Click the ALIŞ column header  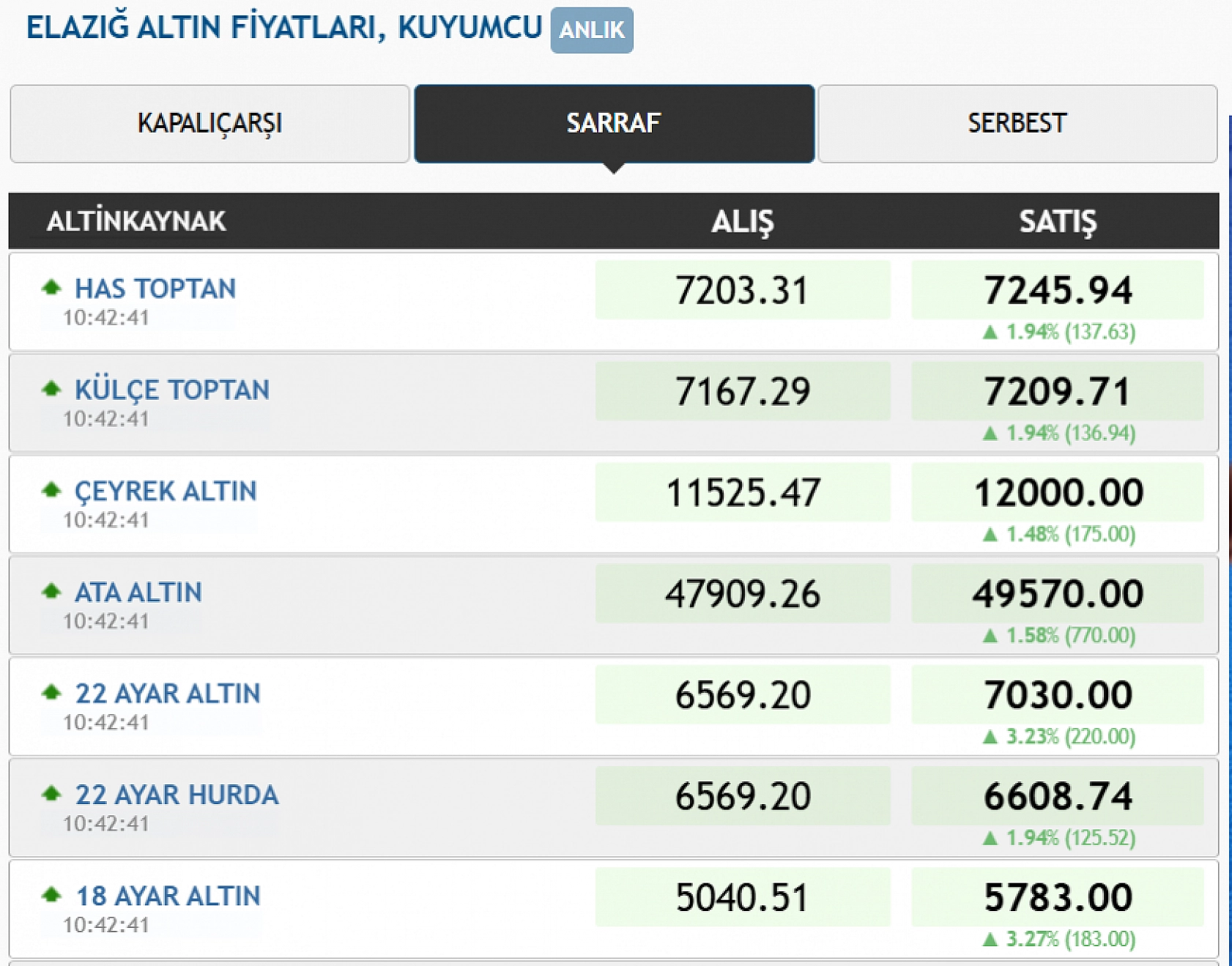(742, 221)
